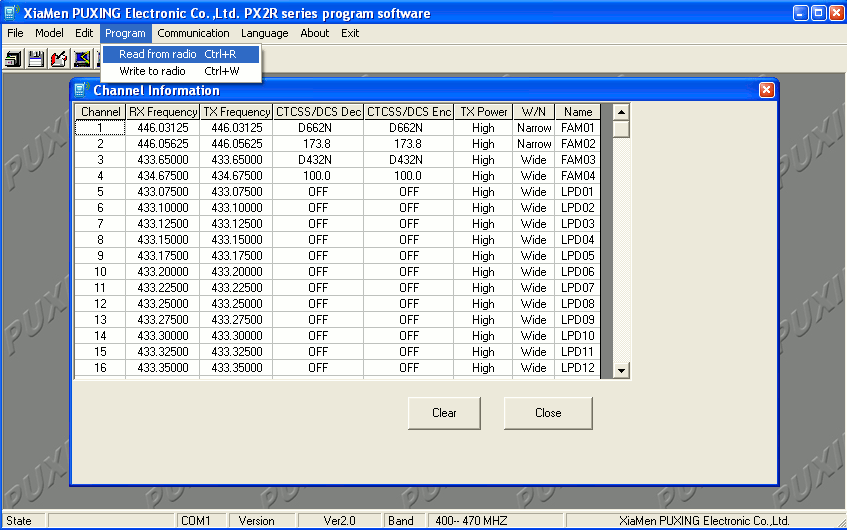The width and height of the screenshot is (847, 530).
Task: Click the Close button below the table
Action: tap(548, 413)
